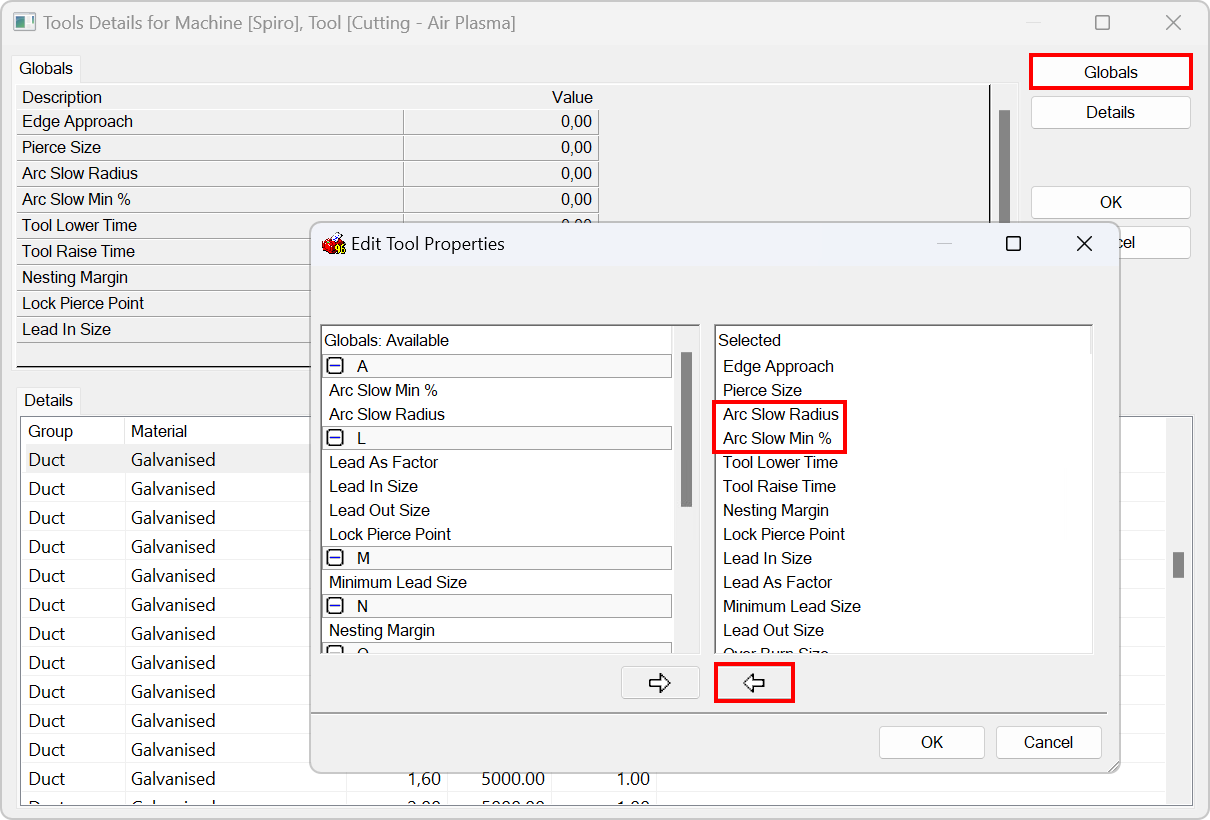Screen dimensions: 1210x820
Task: Switch to the Globals tab
Action: point(46,68)
